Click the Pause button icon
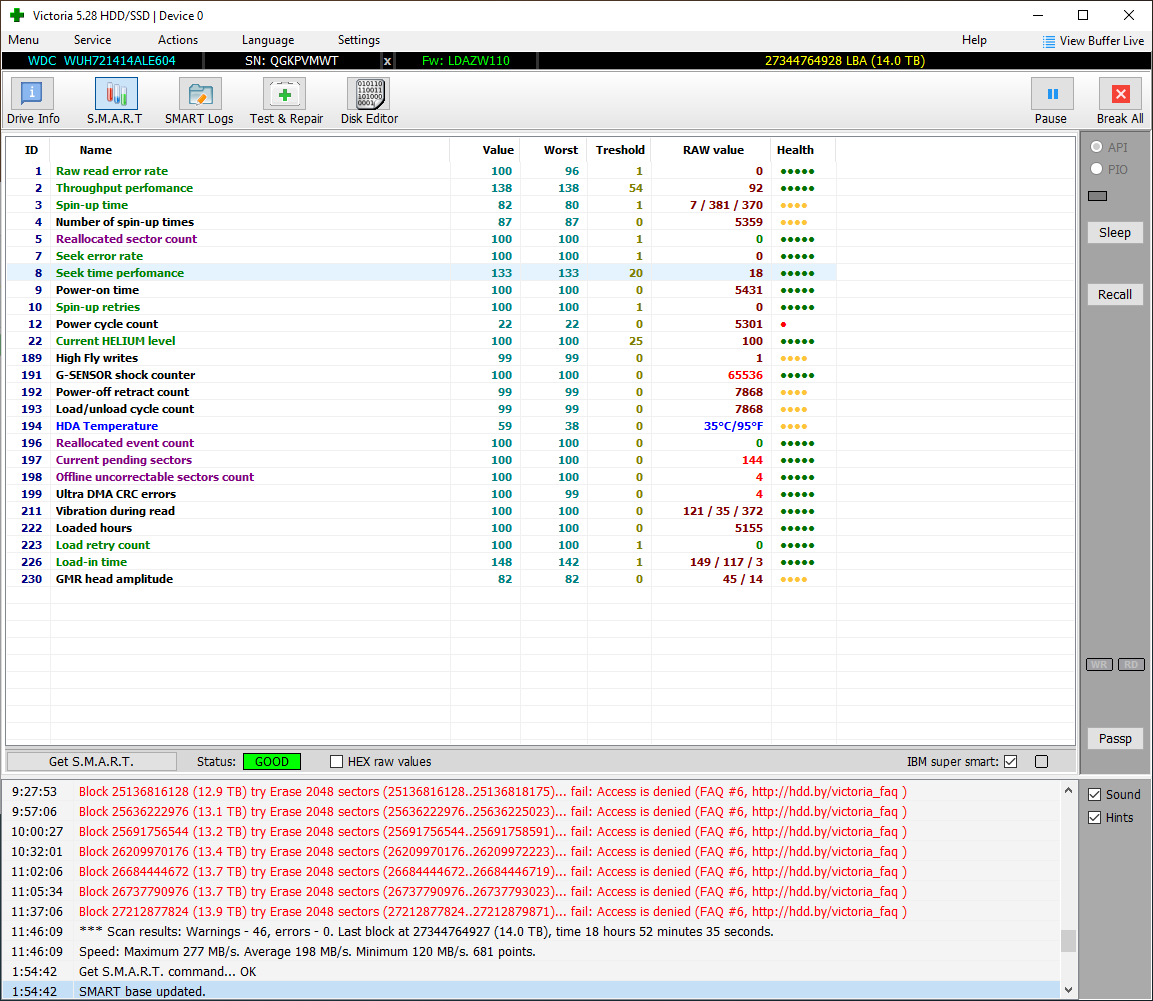Screen dimensions: 1153x1001 tap(1052, 93)
